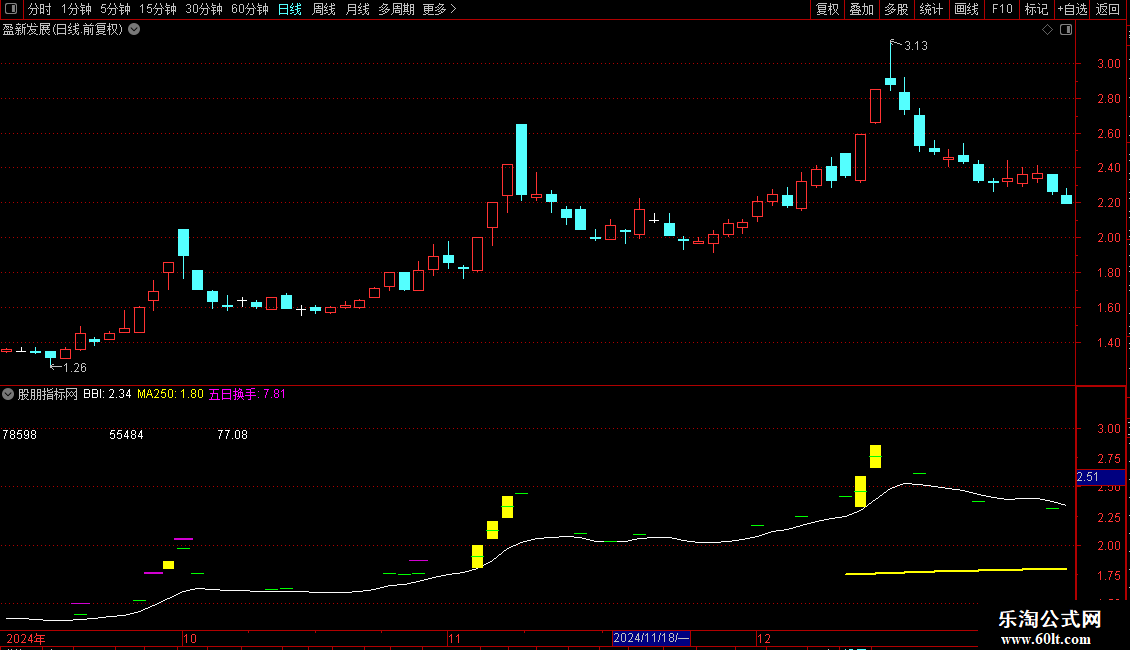Click the 2.51 highlighted price tag

1100,477
